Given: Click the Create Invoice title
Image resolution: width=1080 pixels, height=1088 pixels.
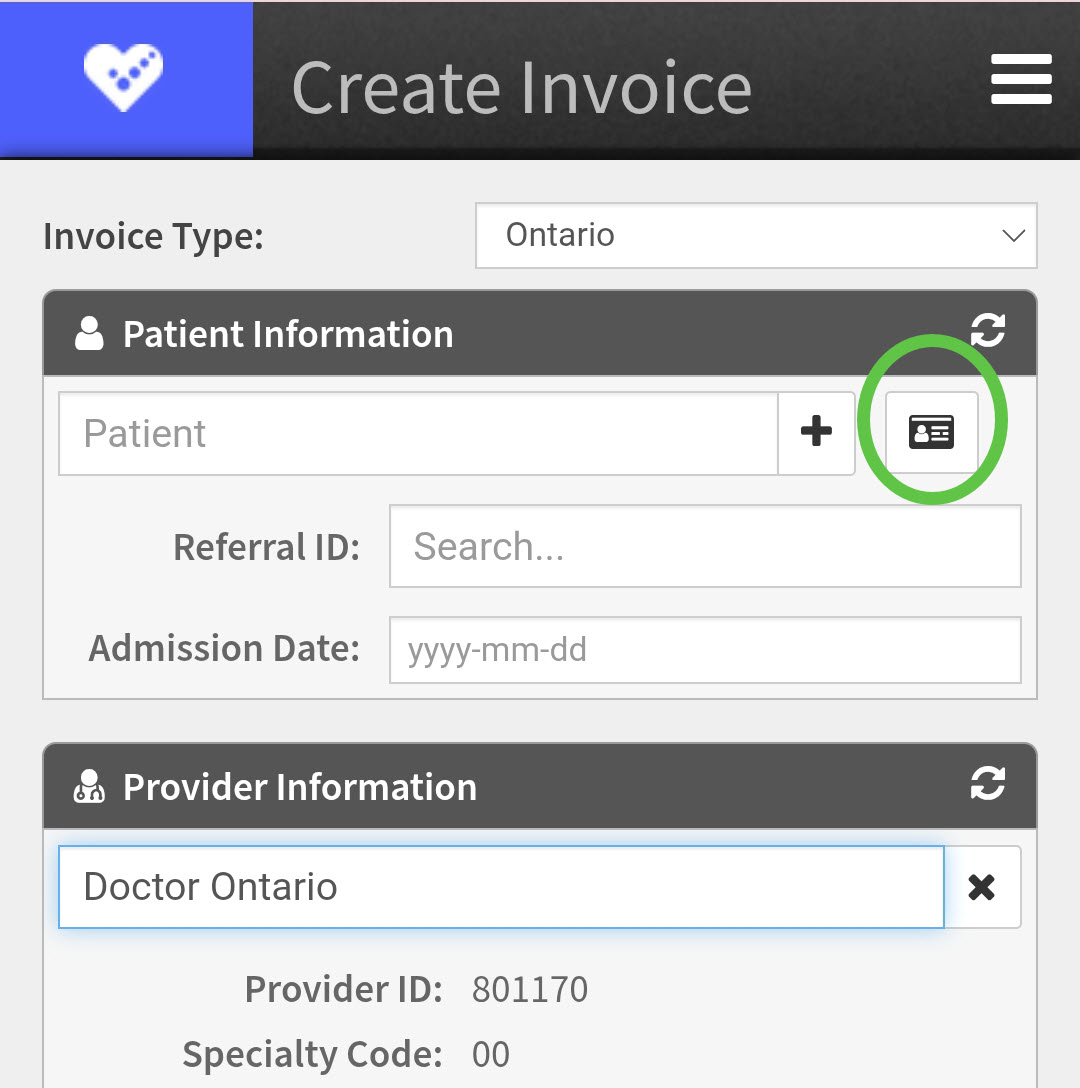Looking at the screenshot, I should click(x=522, y=88).
